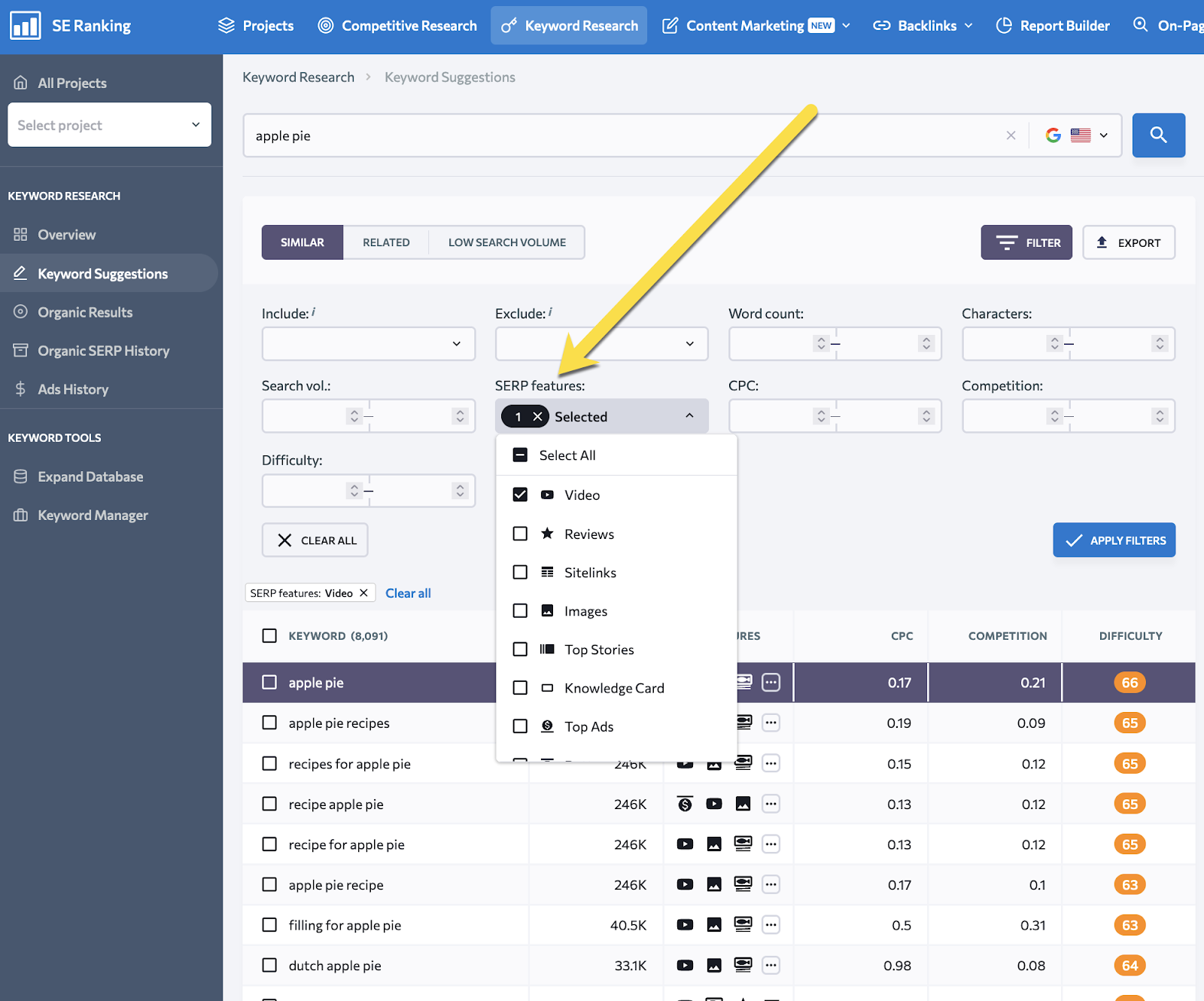Click the Filter button
Screen dimensions: 1204x1001
[1026, 242]
